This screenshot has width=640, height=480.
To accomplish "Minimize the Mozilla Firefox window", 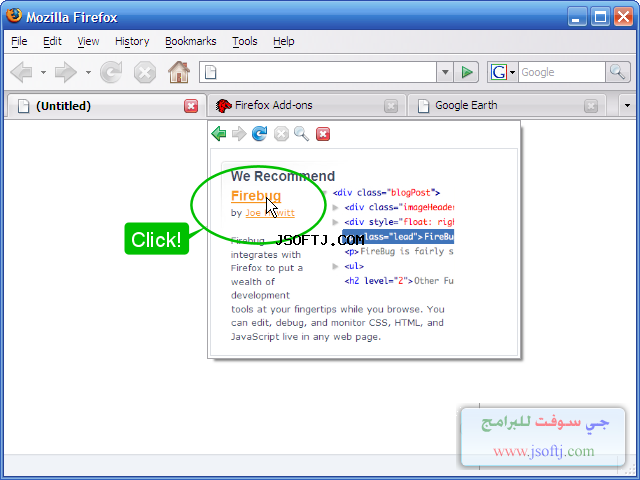I will 577,17.
